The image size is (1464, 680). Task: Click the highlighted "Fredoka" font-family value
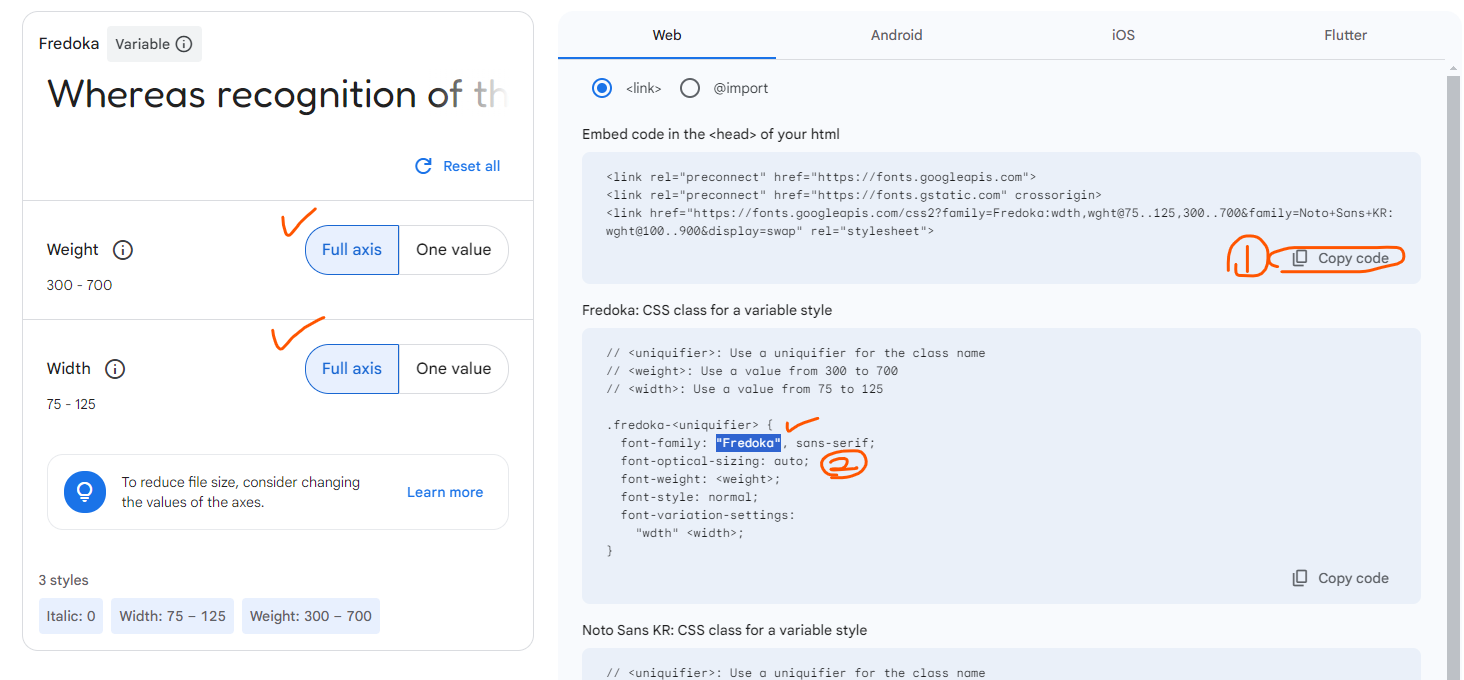pos(748,443)
